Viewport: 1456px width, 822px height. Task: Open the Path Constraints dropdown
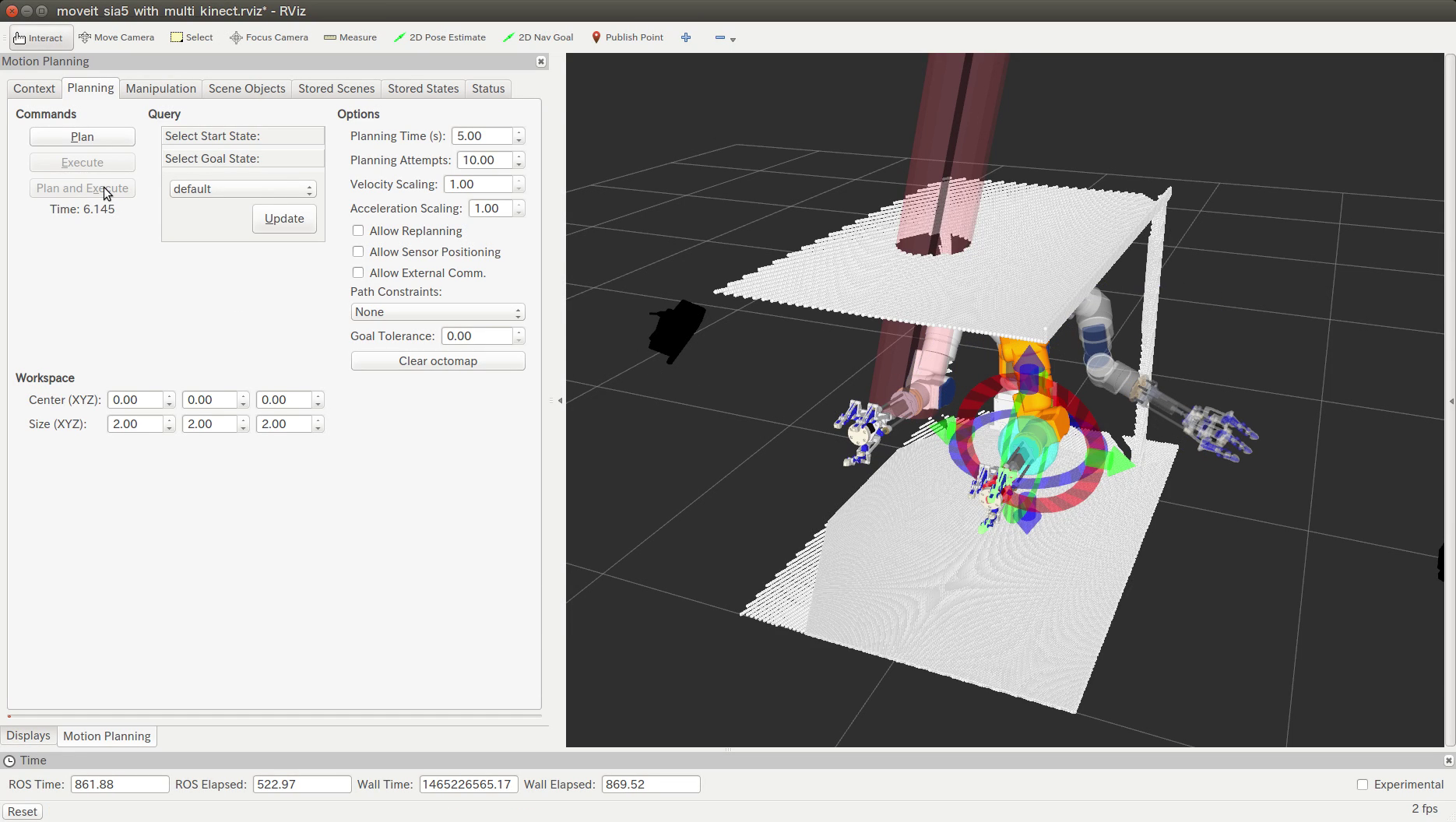438,312
